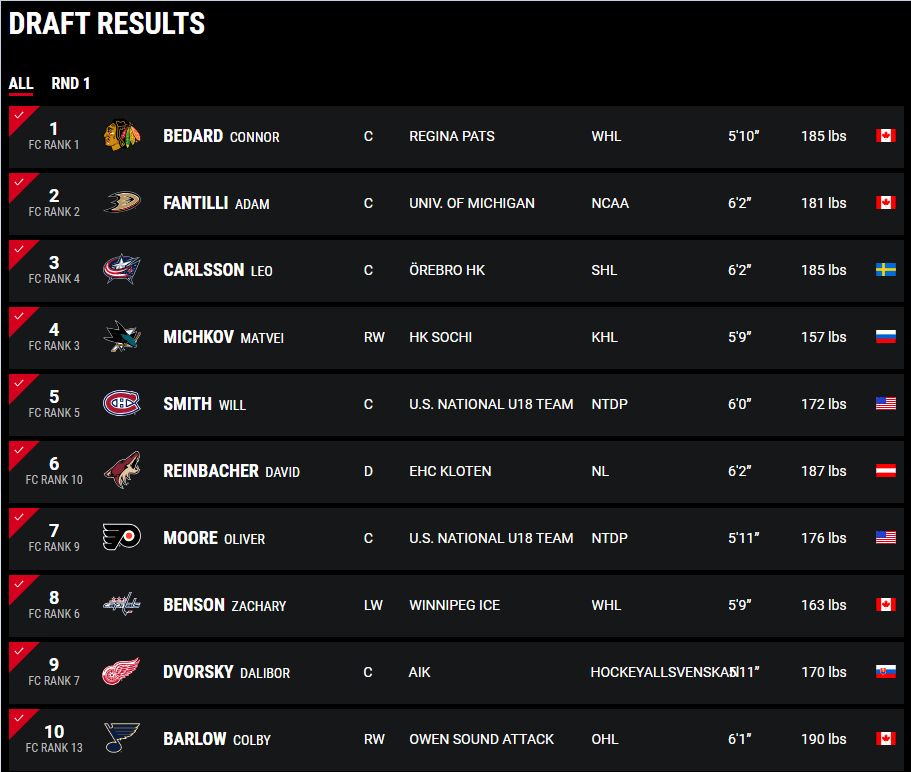Toggle the red checkmark on pick 10
This screenshot has height=772, width=911.
[19, 718]
